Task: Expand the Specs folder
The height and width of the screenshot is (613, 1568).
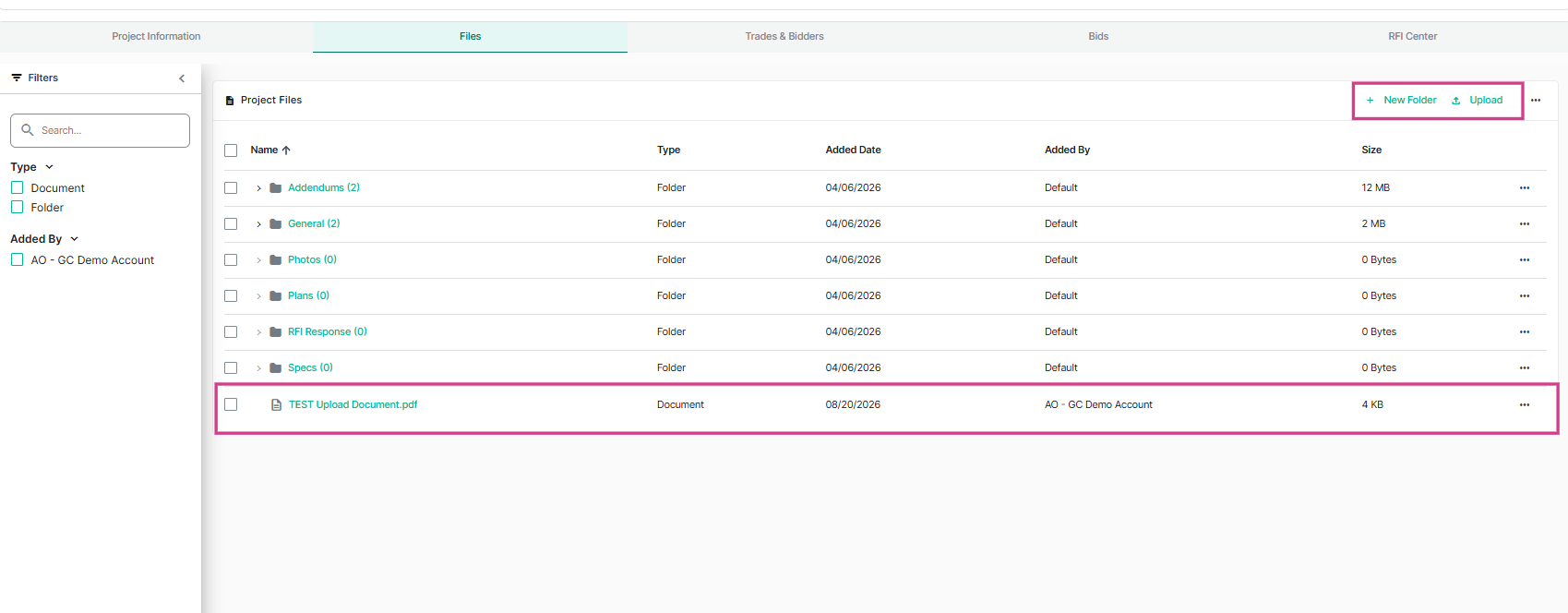Action: coord(258,368)
